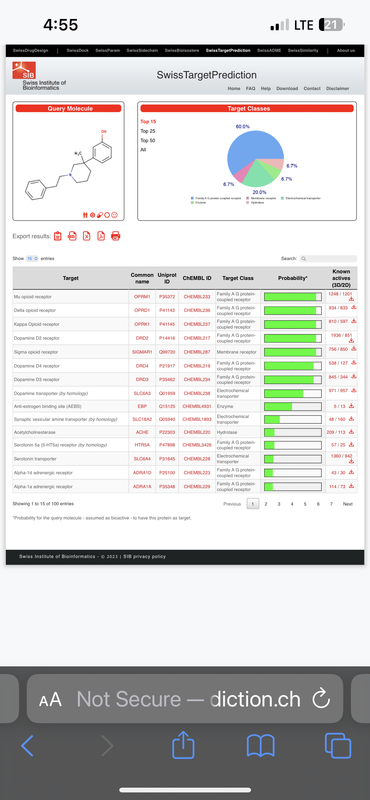The width and height of the screenshot is (370, 800).
Task: Sort the table by Target Class header
Action: [x=238, y=278]
